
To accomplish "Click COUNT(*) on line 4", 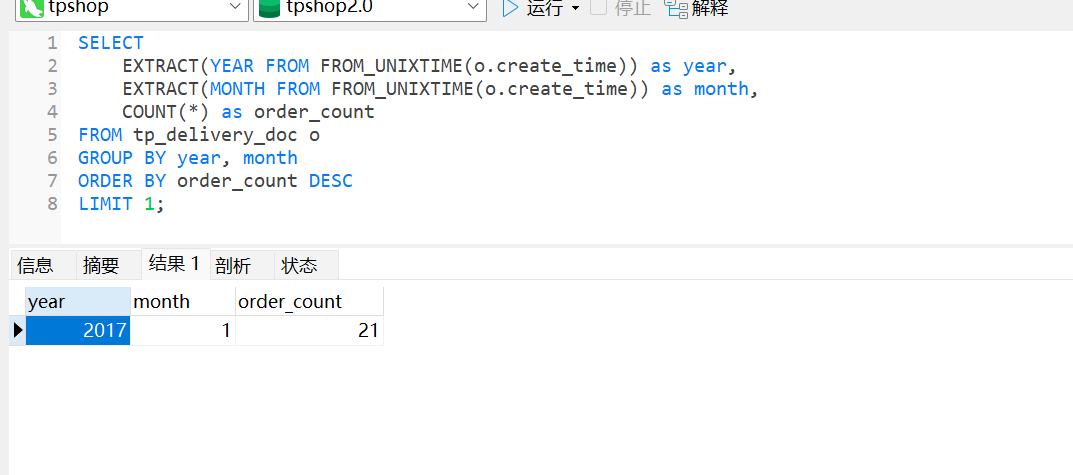I will [166, 112].
